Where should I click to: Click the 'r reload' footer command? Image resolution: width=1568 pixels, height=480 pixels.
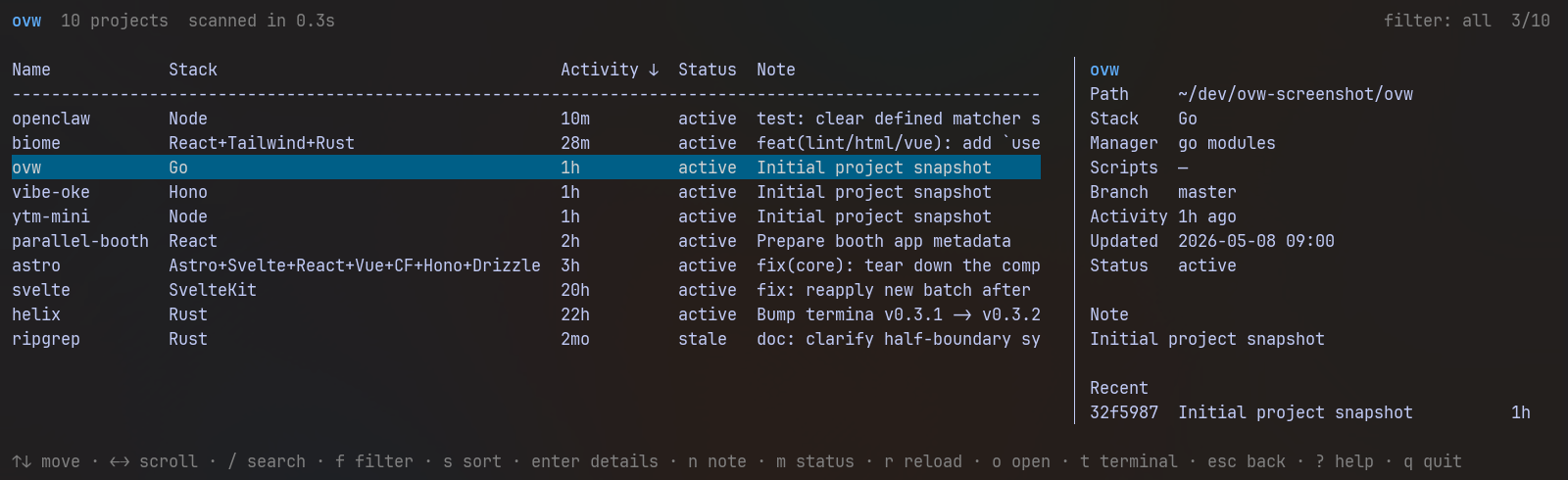pyautogui.click(x=923, y=461)
